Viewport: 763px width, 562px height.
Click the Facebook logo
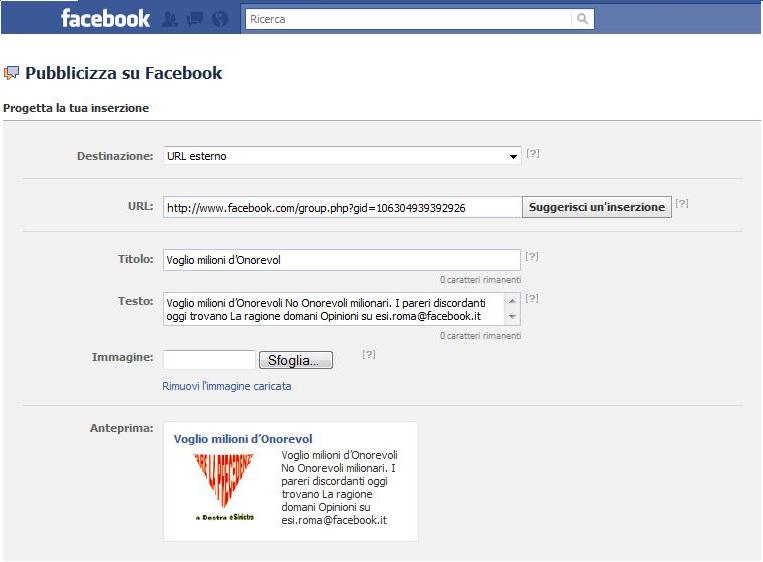click(105, 18)
